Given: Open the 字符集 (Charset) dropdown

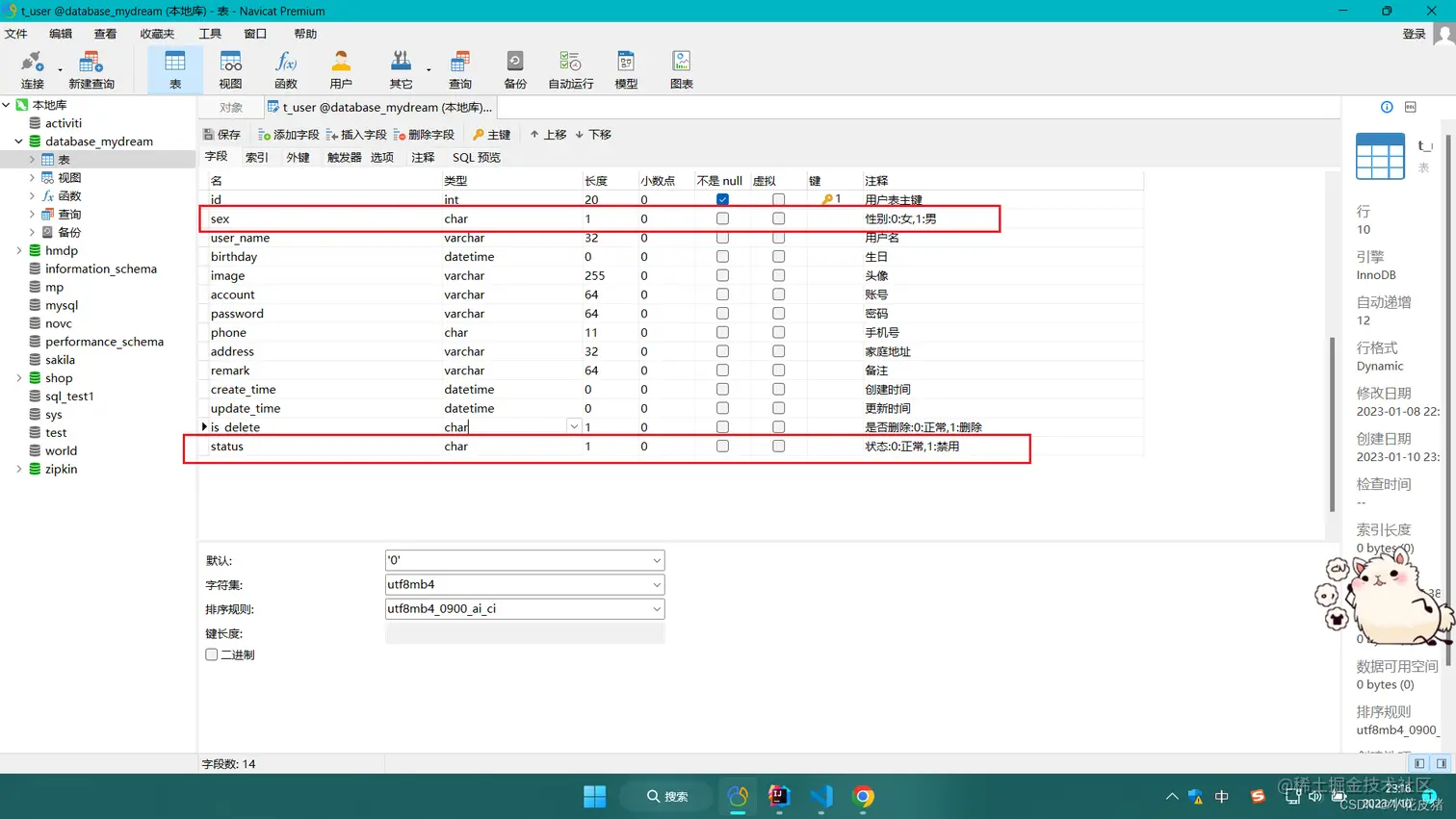Looking at the screenshot, I should (x=657, y=584).
